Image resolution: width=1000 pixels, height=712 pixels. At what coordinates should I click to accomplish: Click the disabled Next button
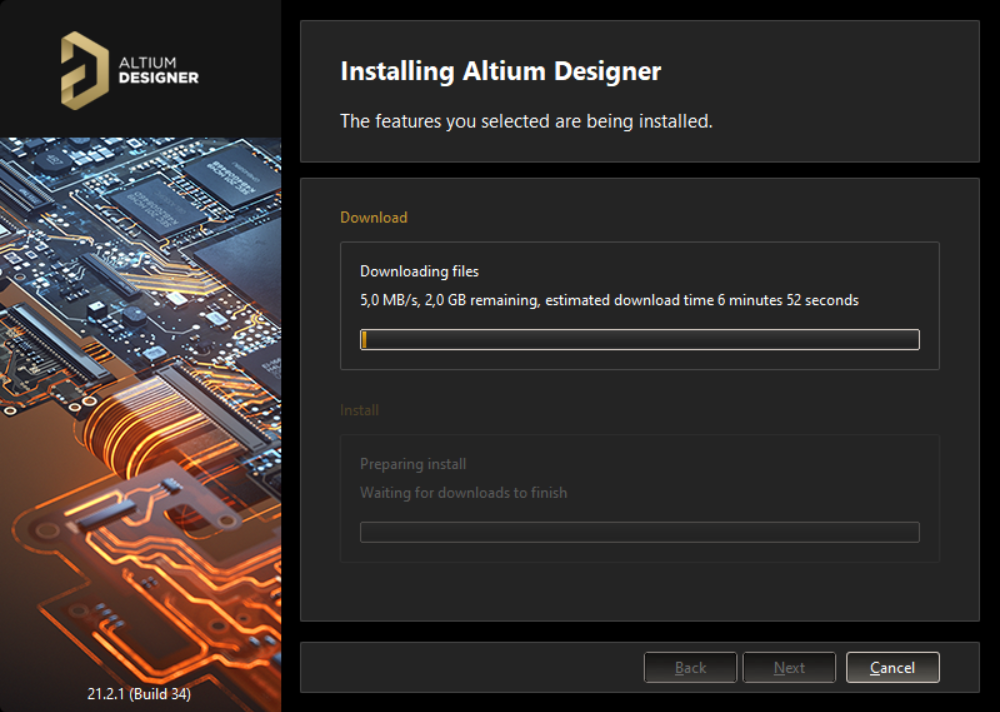pyautogui.click(x=789, y=667)
